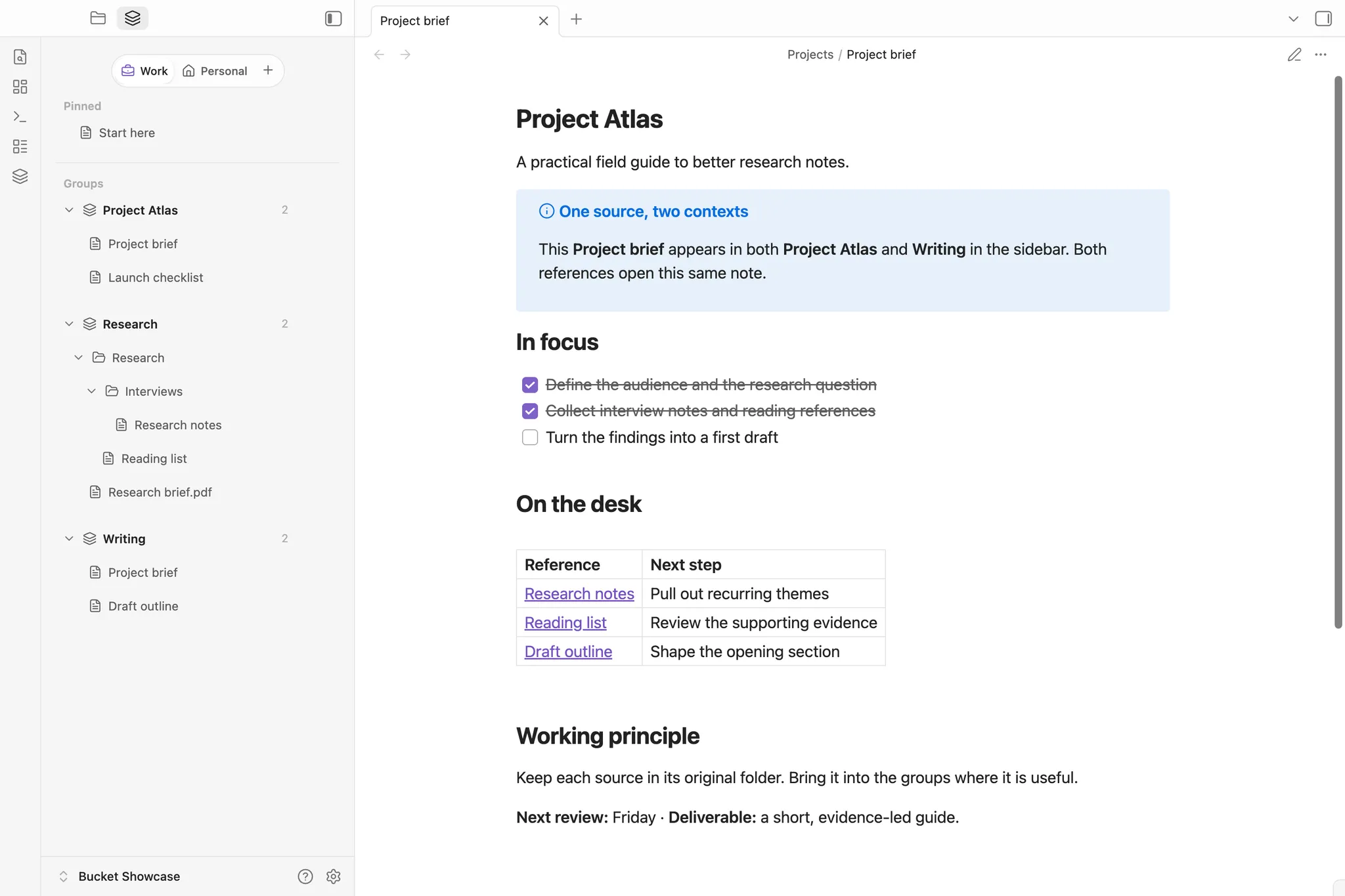Click the vertical scrollbar of the note
1345x896 pixels.
(1338, 352)
